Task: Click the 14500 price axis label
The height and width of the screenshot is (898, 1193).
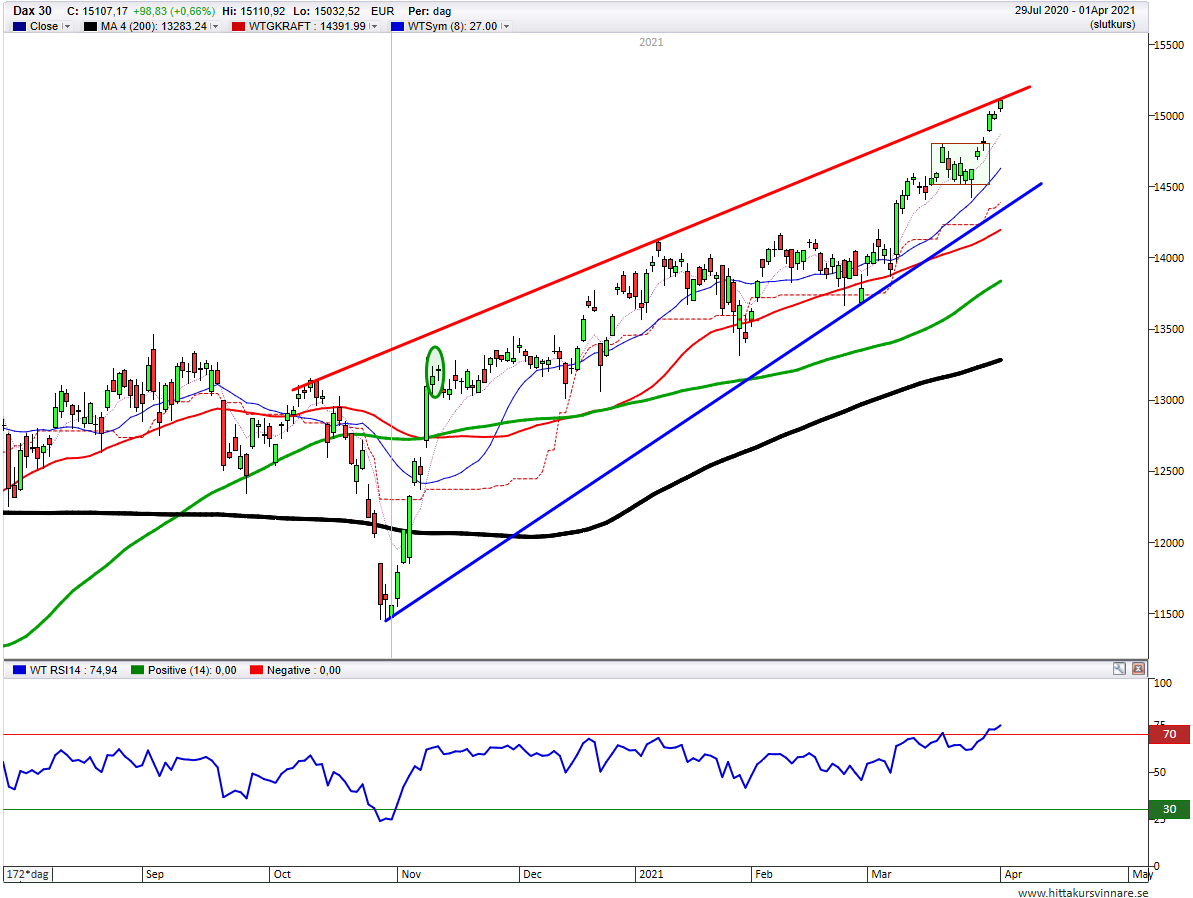Action: (x=1169, y=187)
